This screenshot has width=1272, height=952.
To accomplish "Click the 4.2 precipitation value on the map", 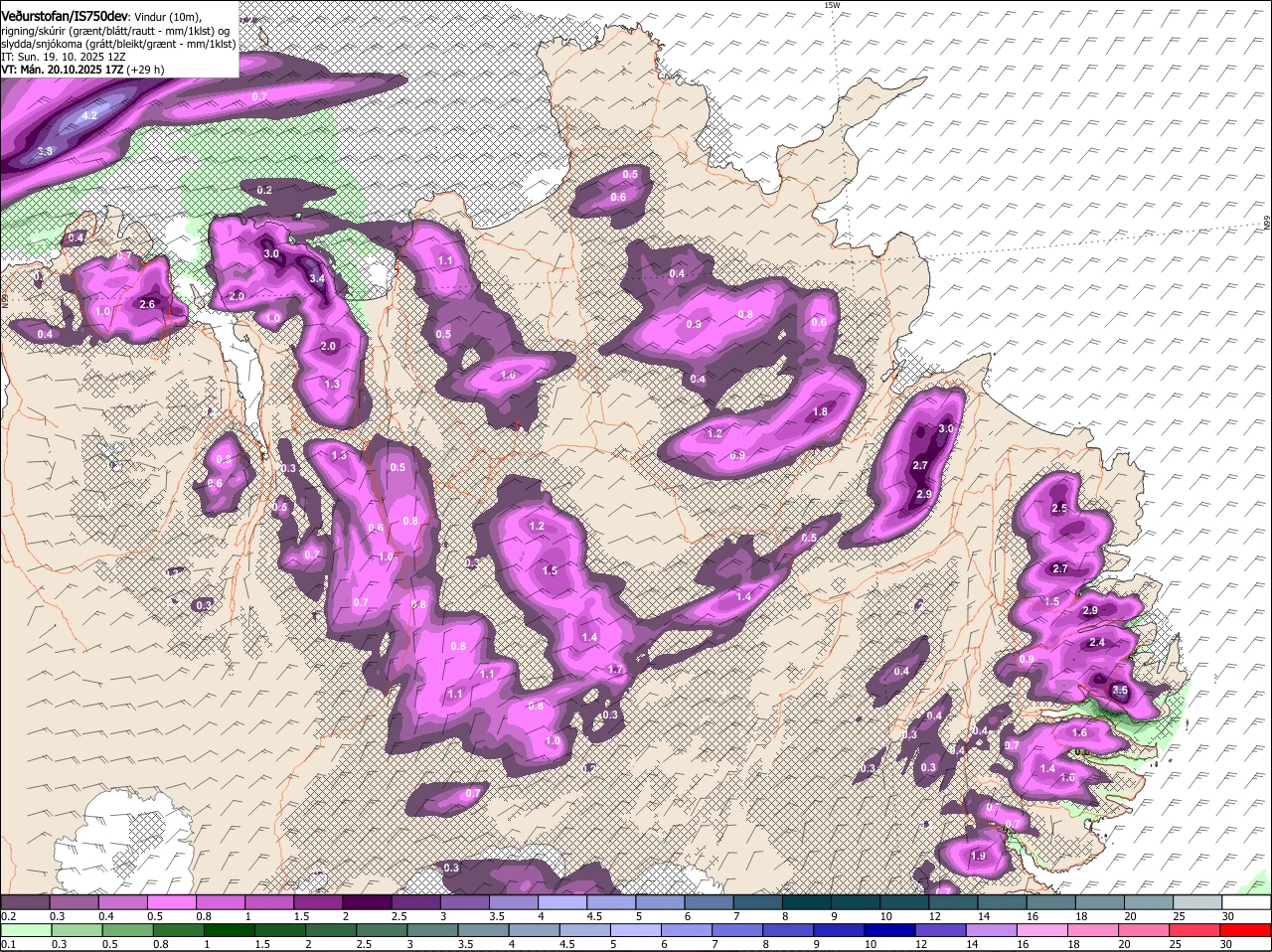I will [89, 115].
